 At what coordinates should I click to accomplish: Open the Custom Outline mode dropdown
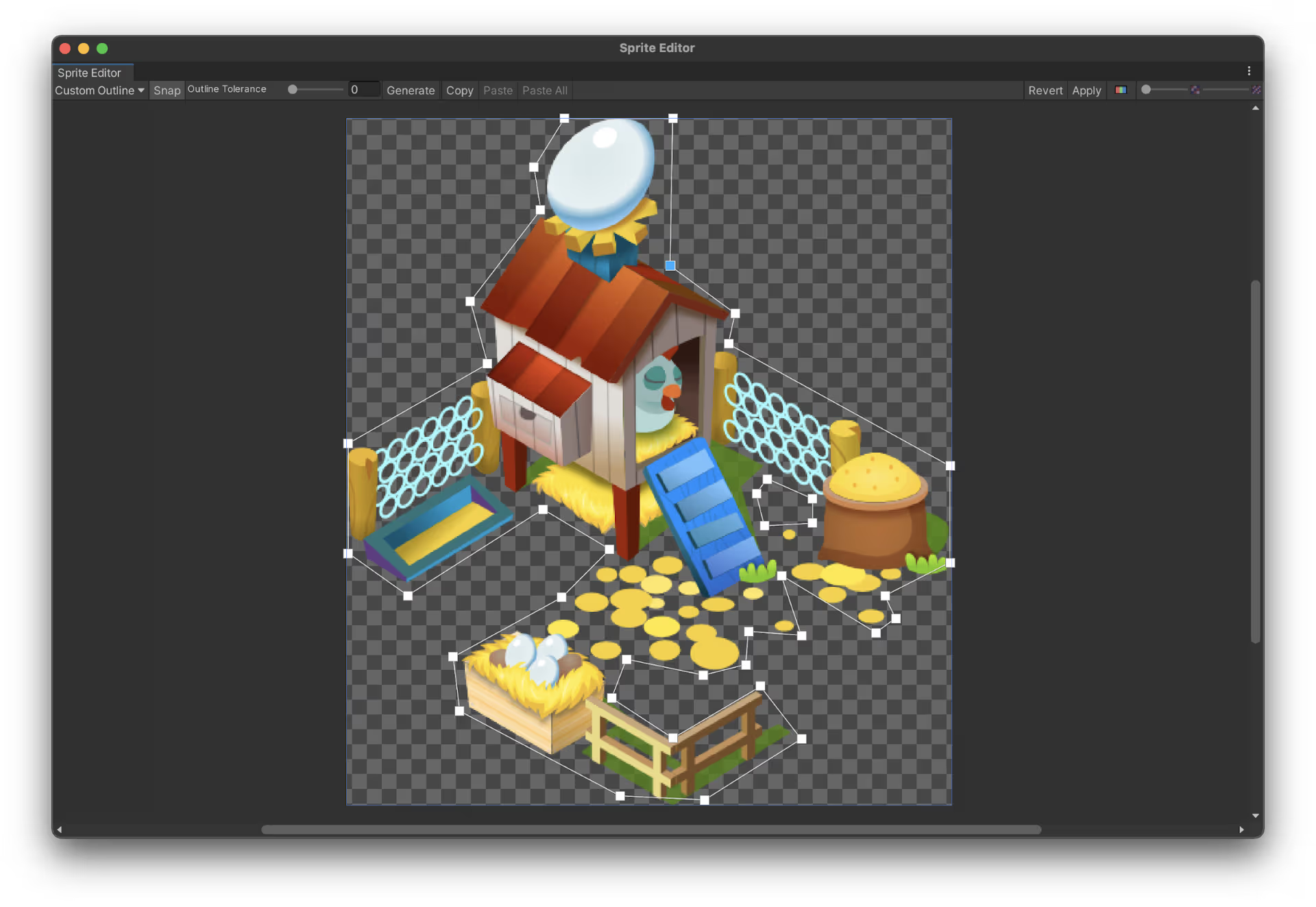pos(99,90)
